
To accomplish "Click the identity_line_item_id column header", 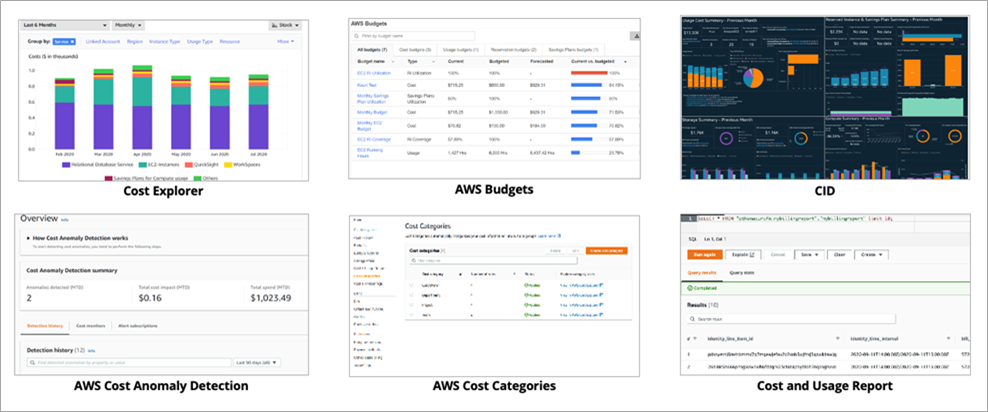I will pos(732,338).
